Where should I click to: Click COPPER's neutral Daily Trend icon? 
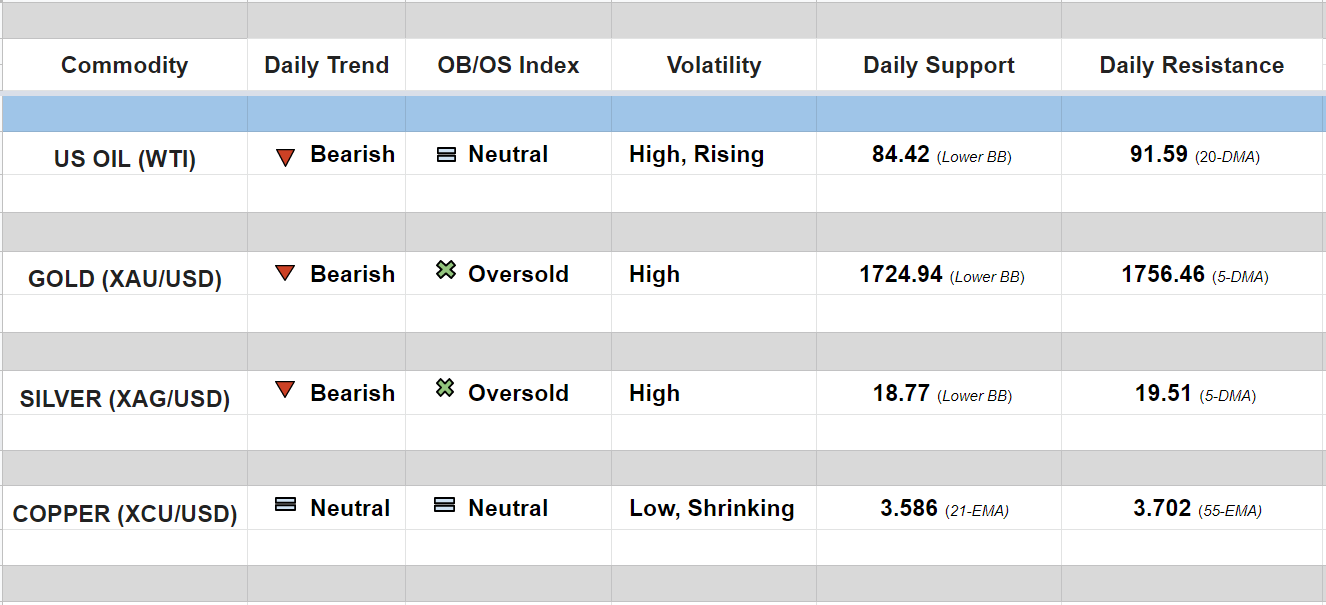click(285, 505)
